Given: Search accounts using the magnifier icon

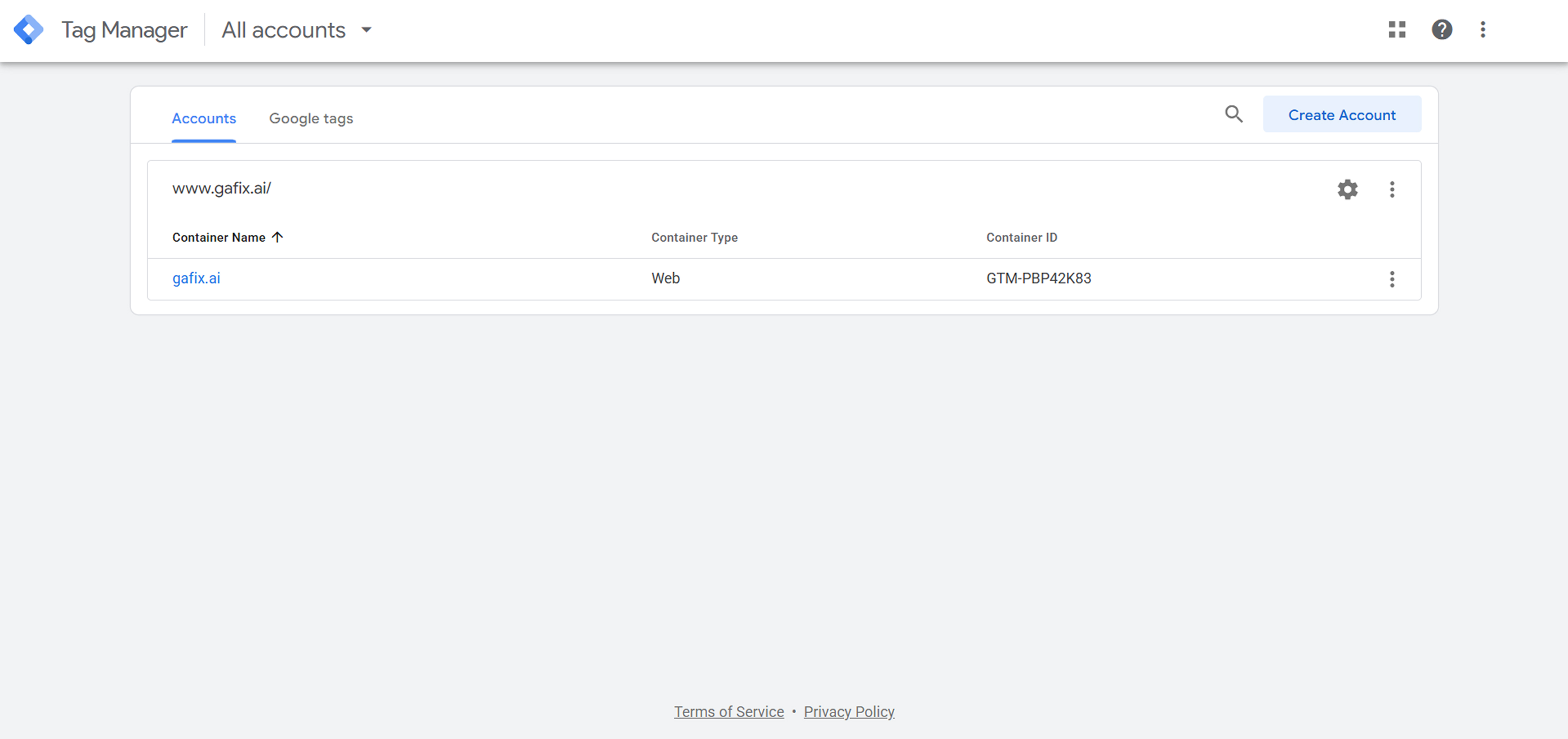Looking at the screenshot, I should pyautogui.click(x=1234, y=114).
